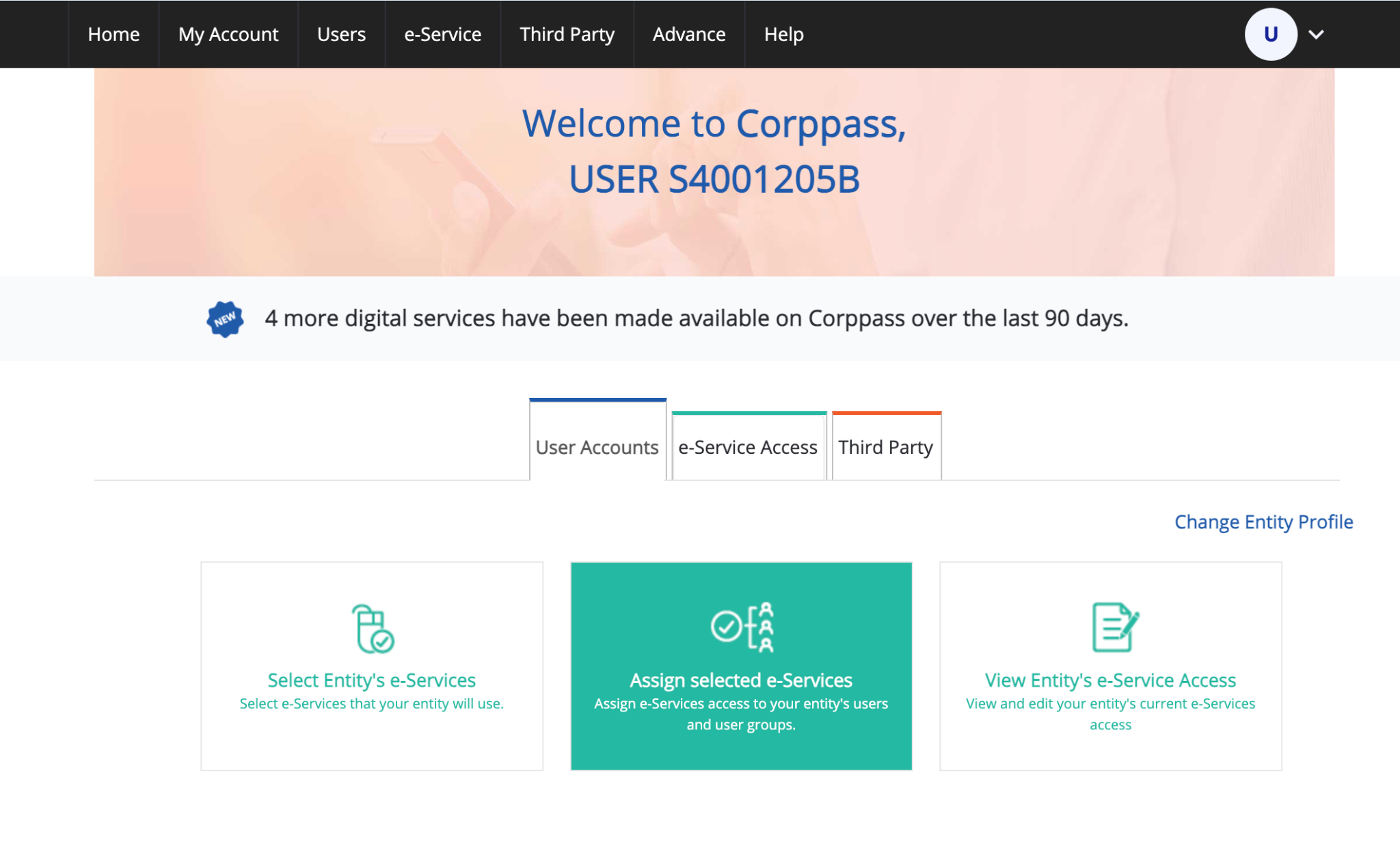Click the Assign selected e-Services icon

pos(742,627)
